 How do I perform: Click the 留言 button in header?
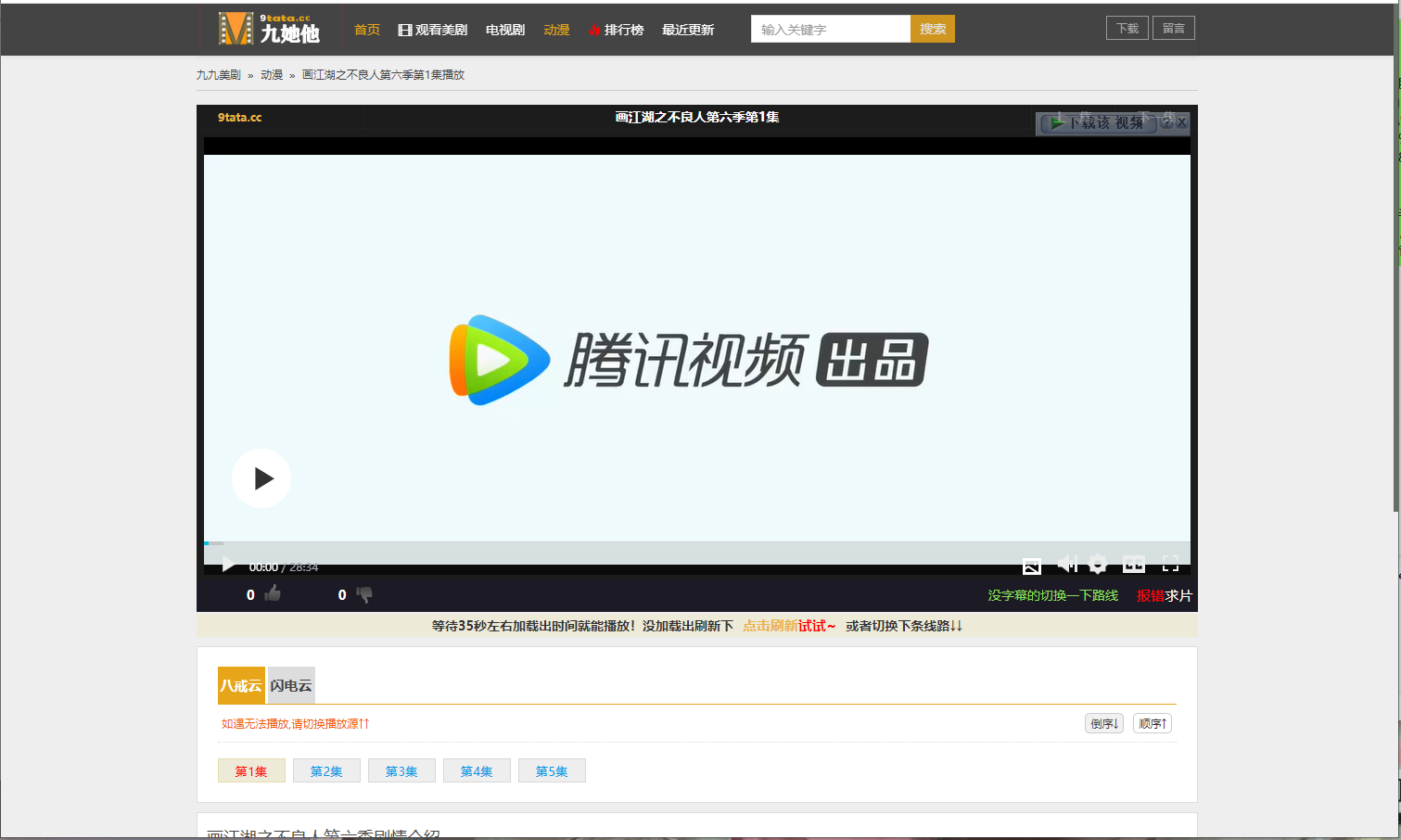[1174, 28]
